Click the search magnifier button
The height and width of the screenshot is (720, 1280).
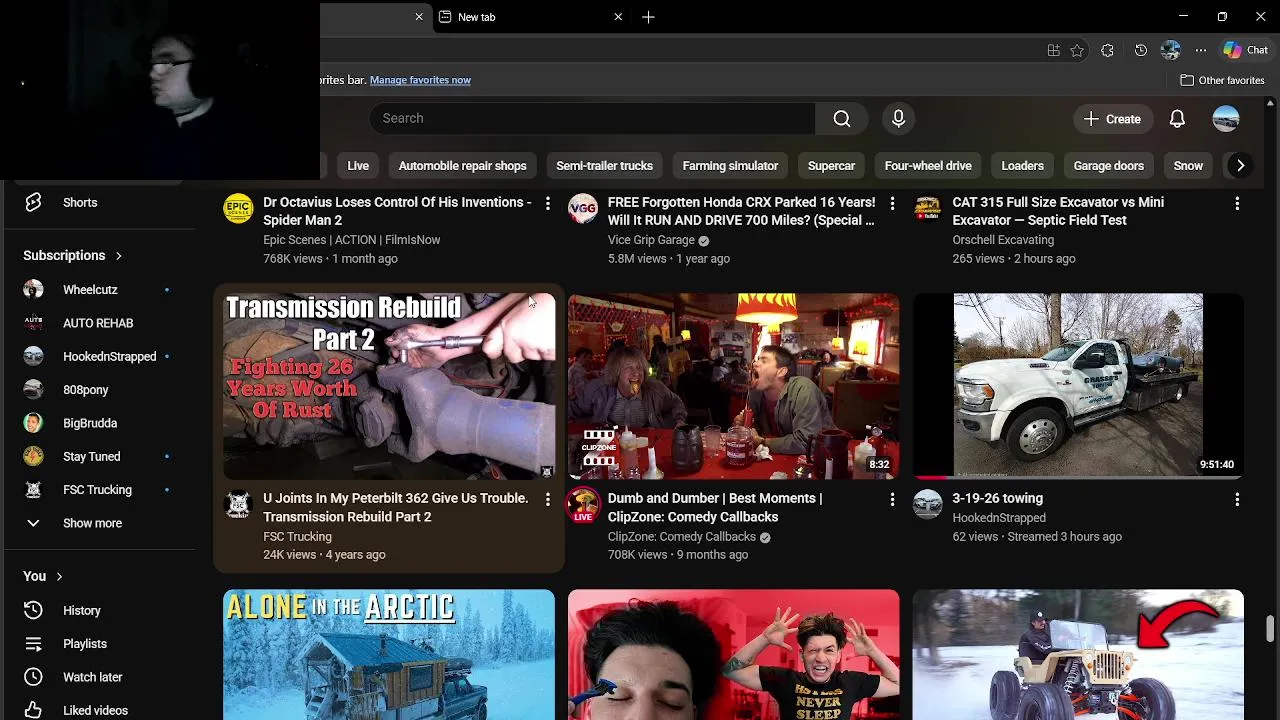point(842,119)
